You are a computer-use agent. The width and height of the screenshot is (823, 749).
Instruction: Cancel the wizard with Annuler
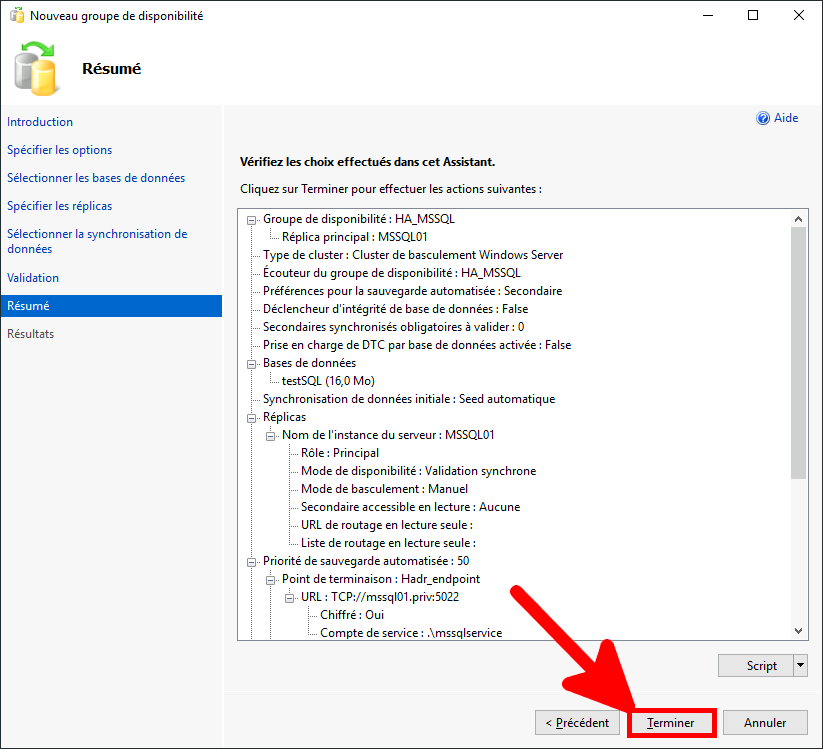(765, 723)
